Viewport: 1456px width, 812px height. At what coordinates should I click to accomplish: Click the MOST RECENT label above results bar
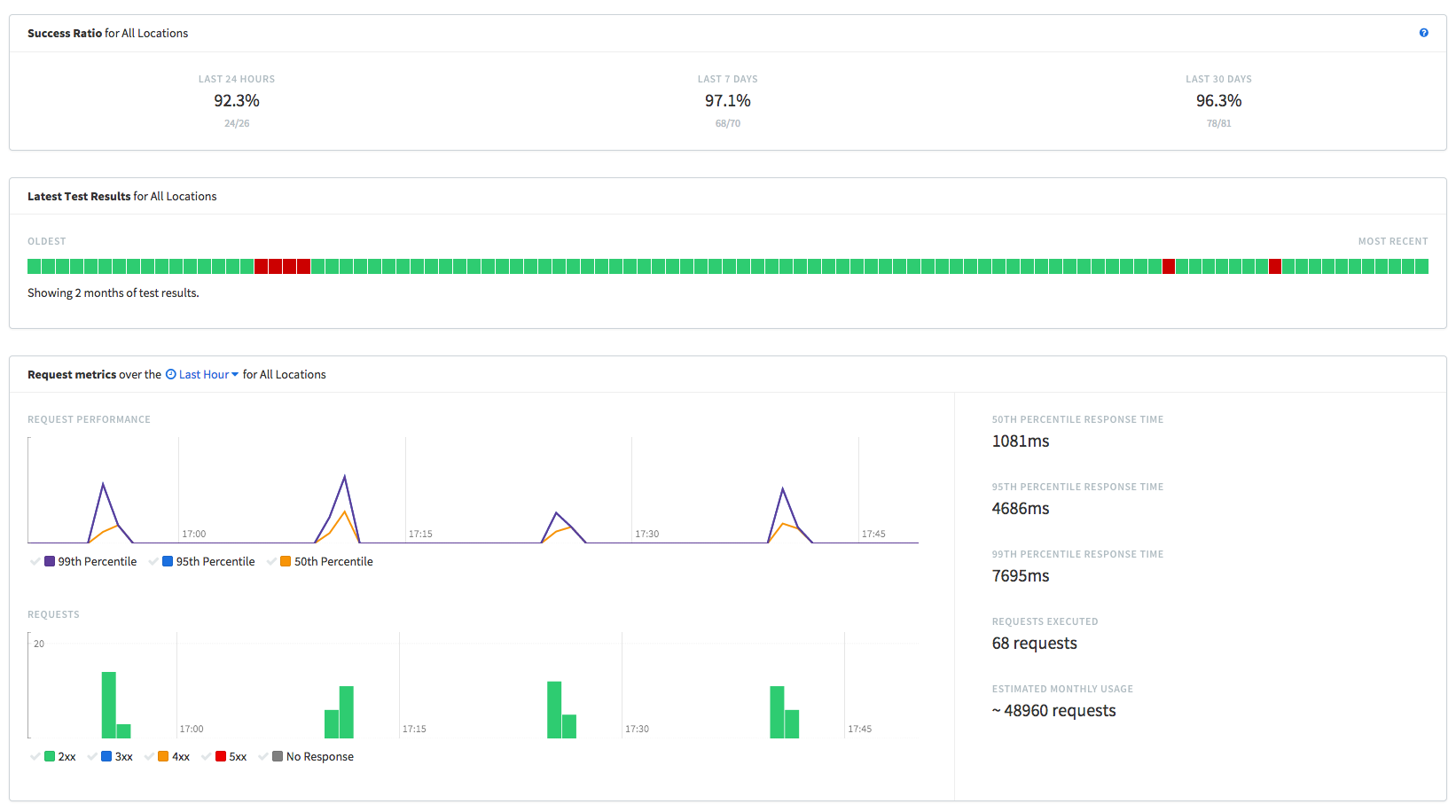1393,241
